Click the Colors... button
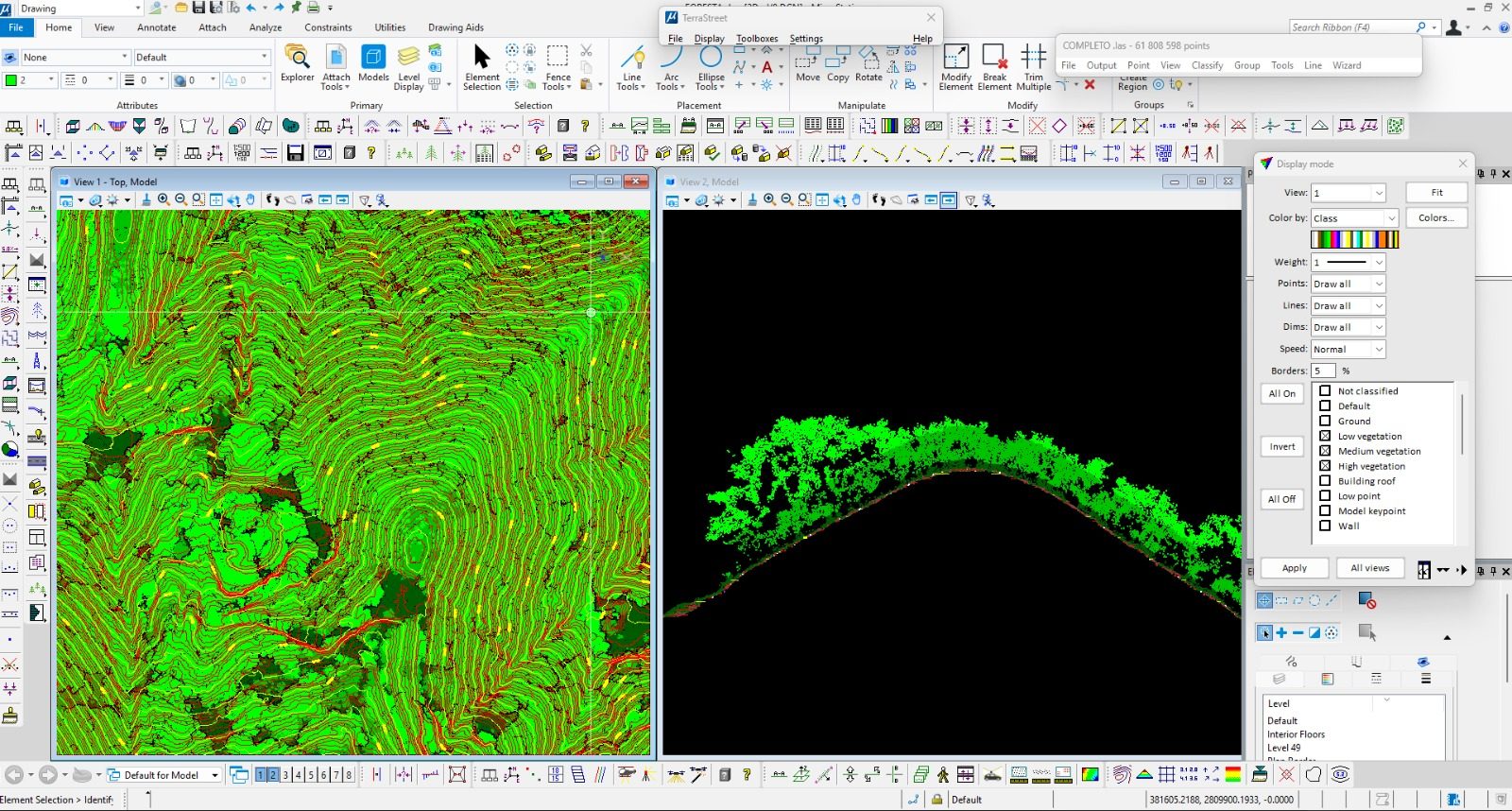 (x=1436, y=217)
